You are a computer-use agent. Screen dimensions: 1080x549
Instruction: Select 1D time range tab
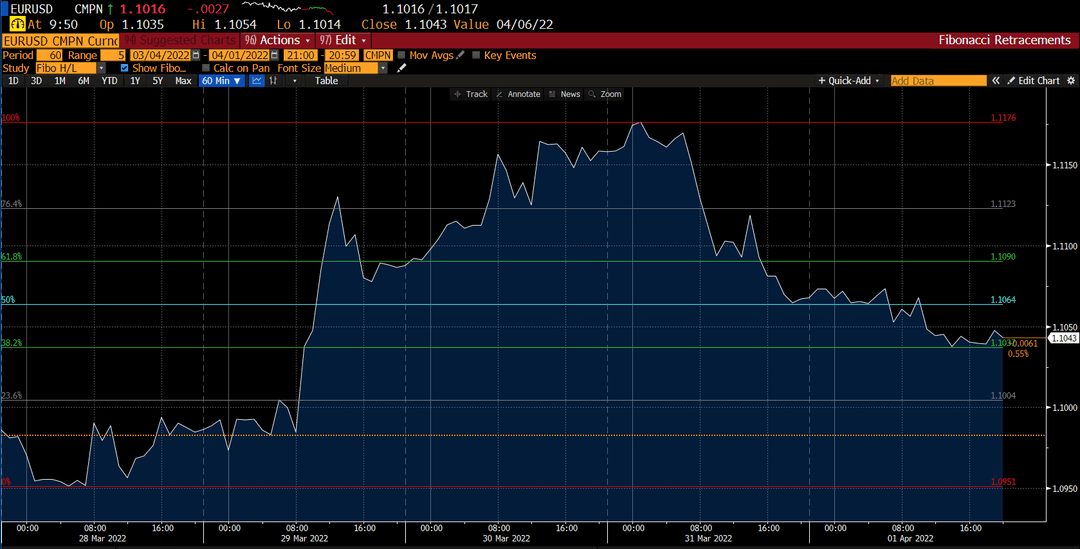click(13, 81)
